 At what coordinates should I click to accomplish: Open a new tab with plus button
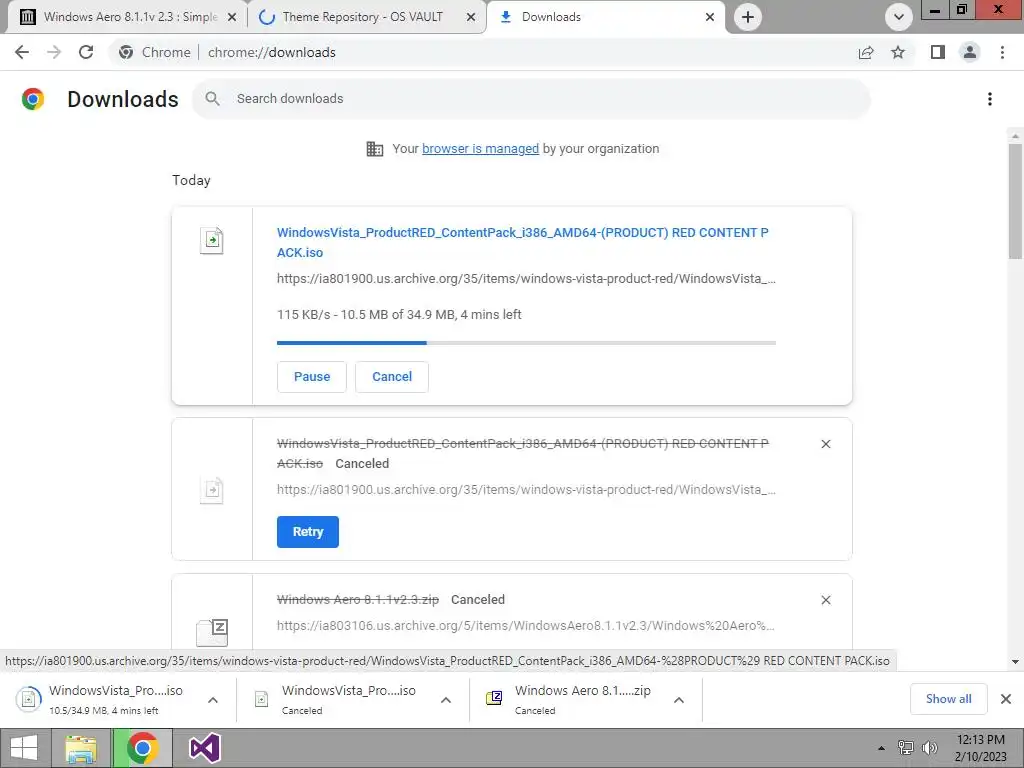click(x=748, y=17)
